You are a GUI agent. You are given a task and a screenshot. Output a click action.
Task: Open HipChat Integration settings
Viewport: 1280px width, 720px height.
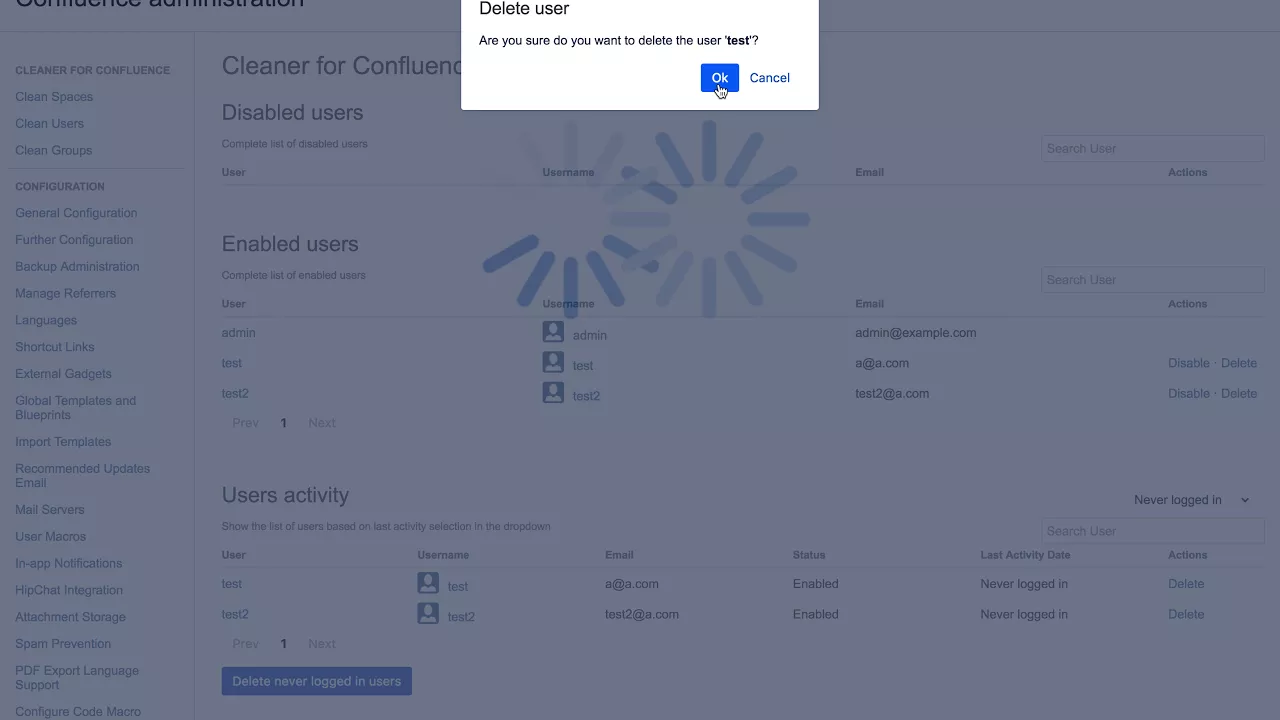69,591
